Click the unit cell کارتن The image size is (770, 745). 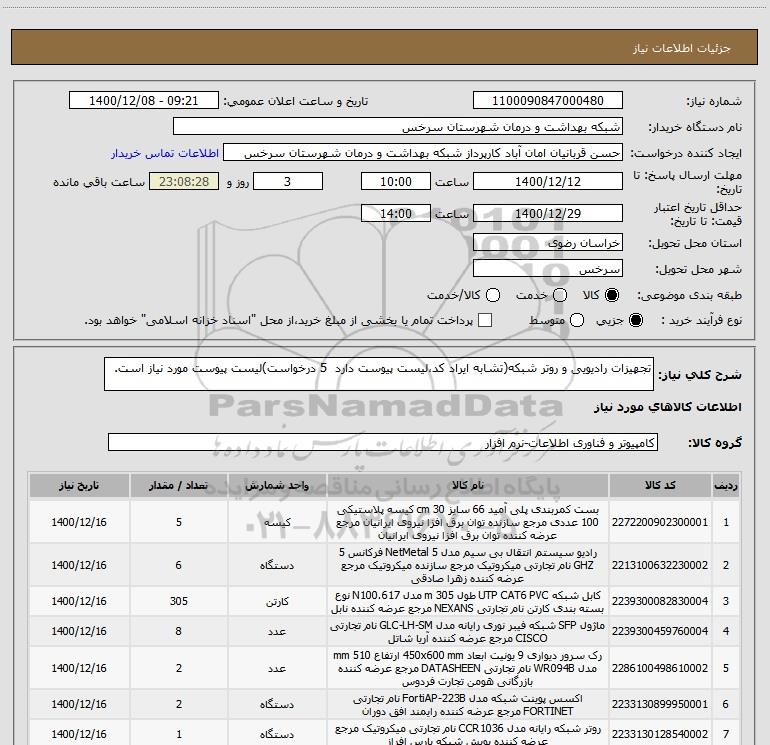tap(277, 601)
